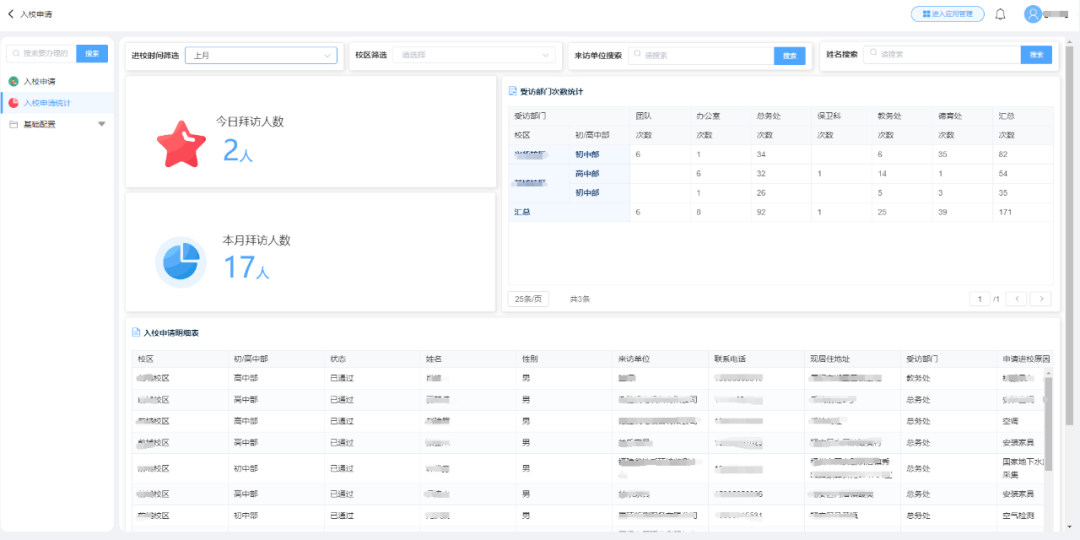Viewport: 1080px width, 540px height.
Task: Click the red star icon for 今日拜访人数
Action: click(181, 144)
